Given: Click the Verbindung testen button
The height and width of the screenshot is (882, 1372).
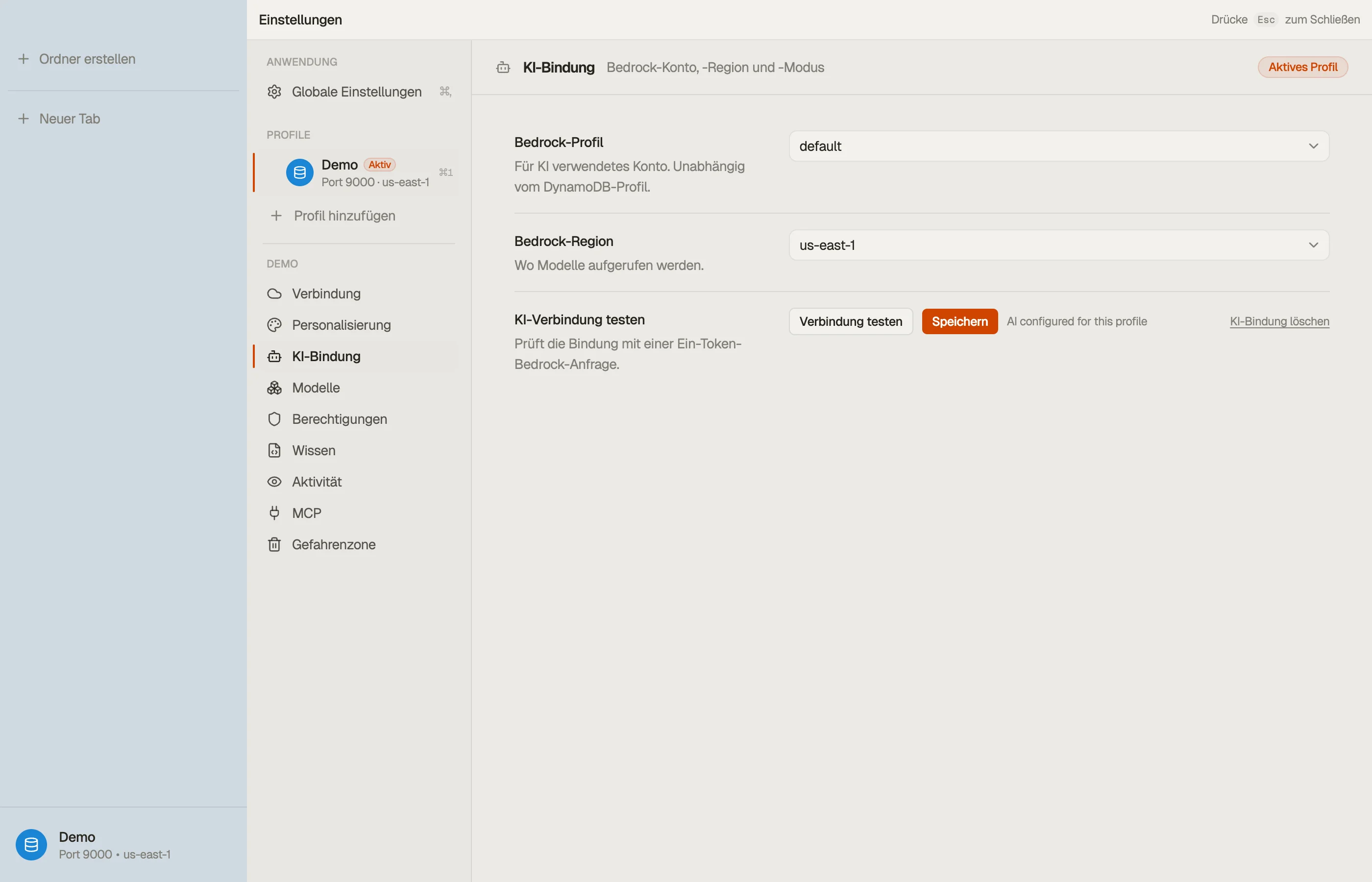Looking at the screenshot, I should (x=850, y=321).
